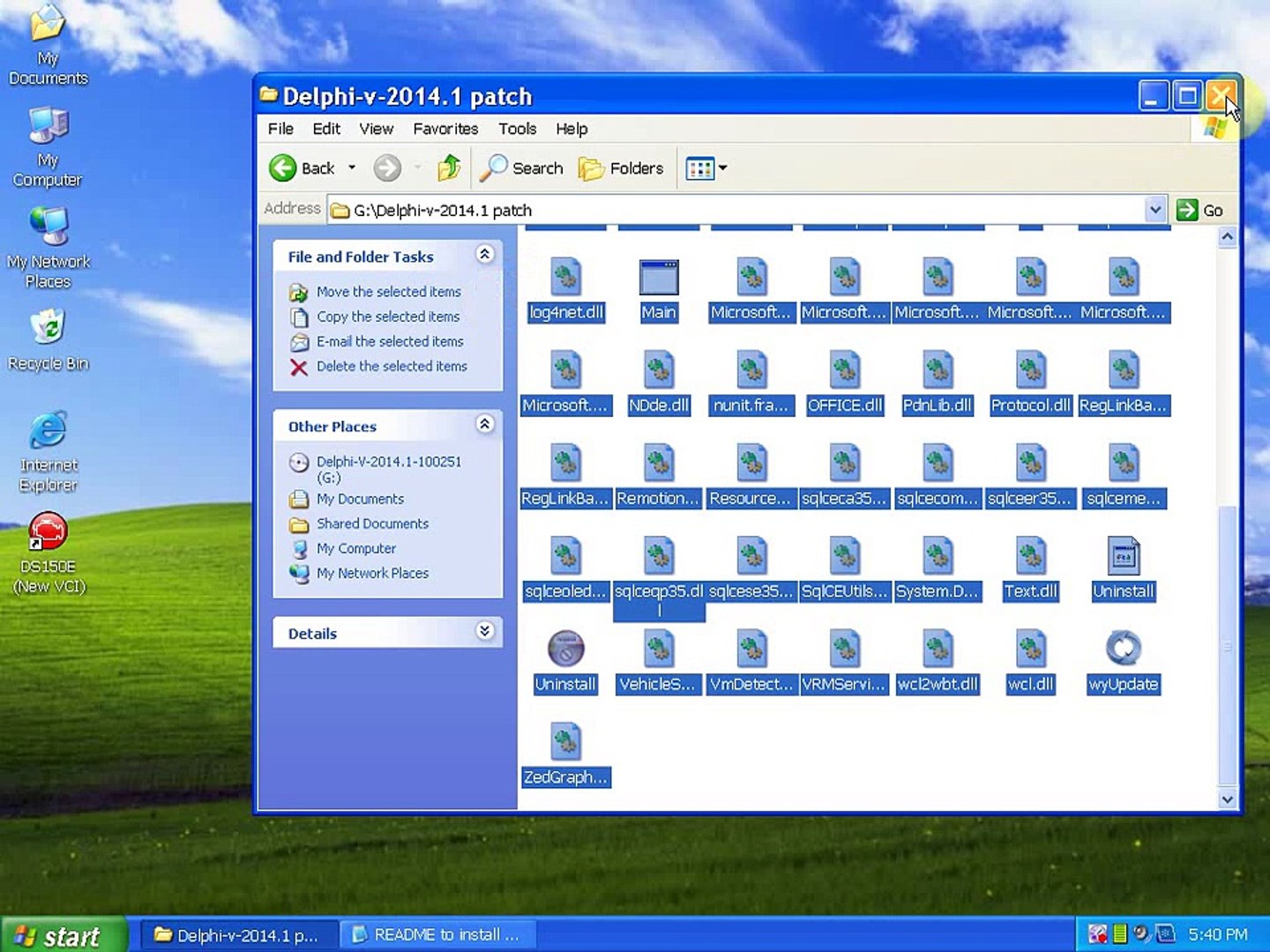Select the Text.dll file
1270x952 pixels.
pos(1030,569)
